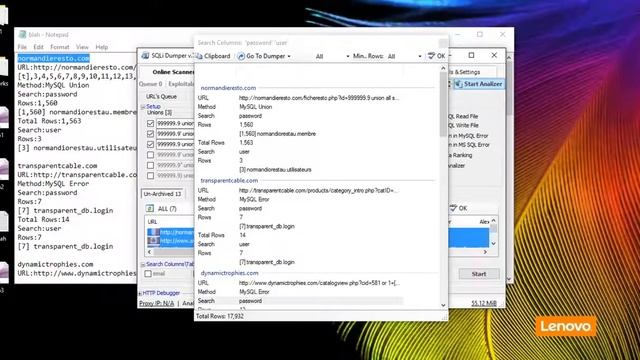Click the results scrollbar up arrow

tap(443, 69)
